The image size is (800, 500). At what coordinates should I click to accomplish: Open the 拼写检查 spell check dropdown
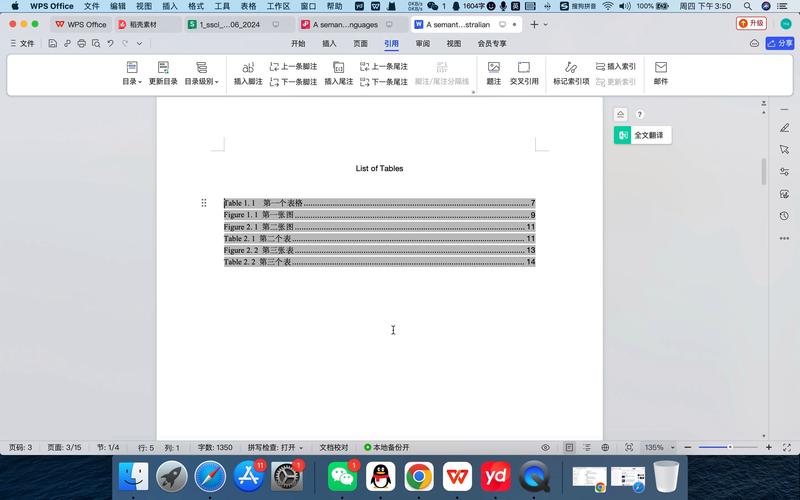tap(276, 447)
